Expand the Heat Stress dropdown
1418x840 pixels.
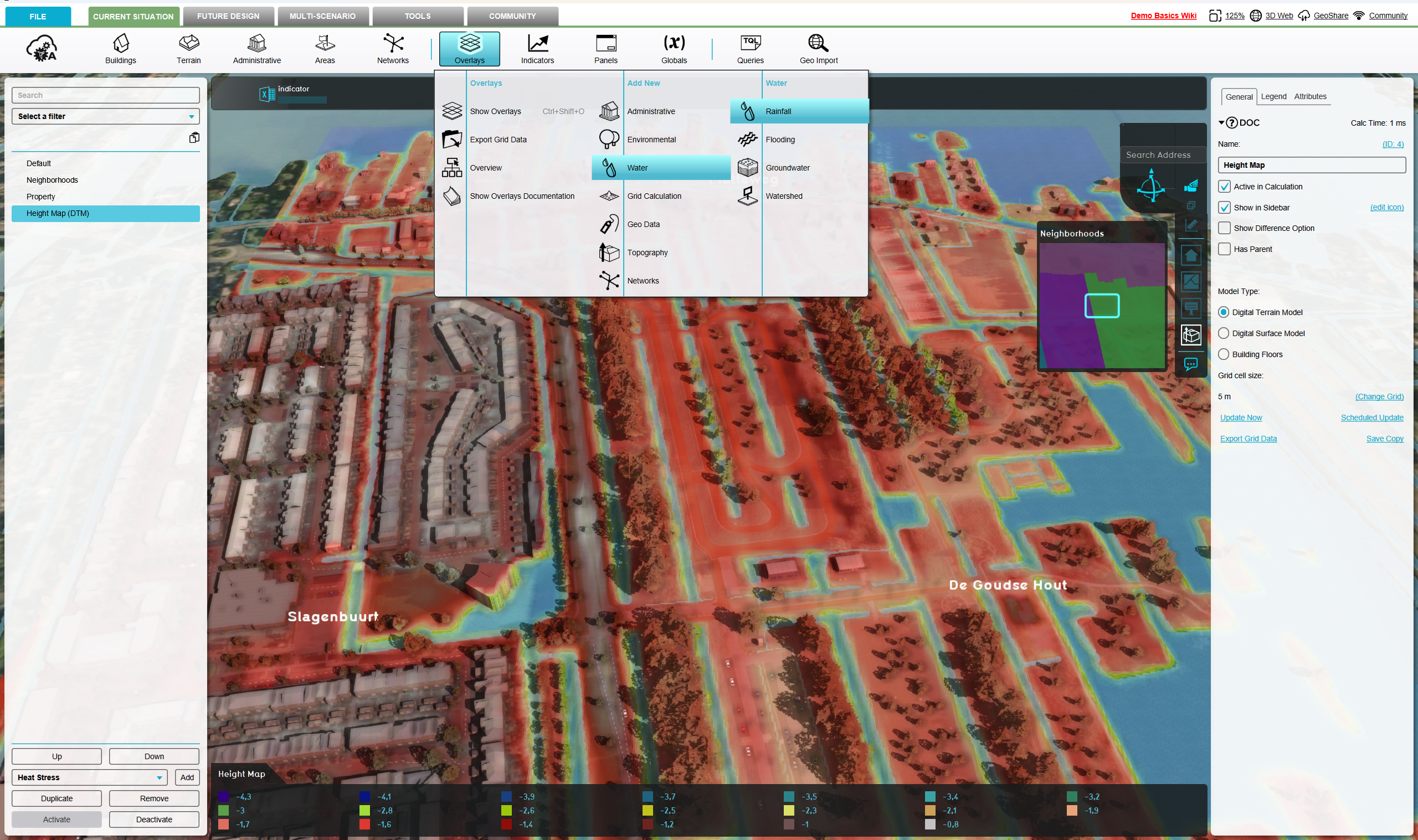89,777
